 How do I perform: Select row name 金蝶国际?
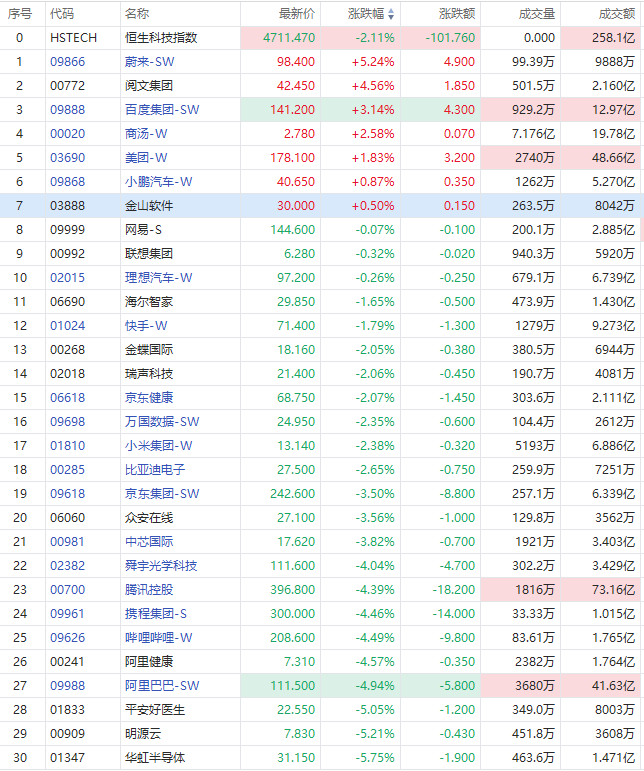(149, 350)
